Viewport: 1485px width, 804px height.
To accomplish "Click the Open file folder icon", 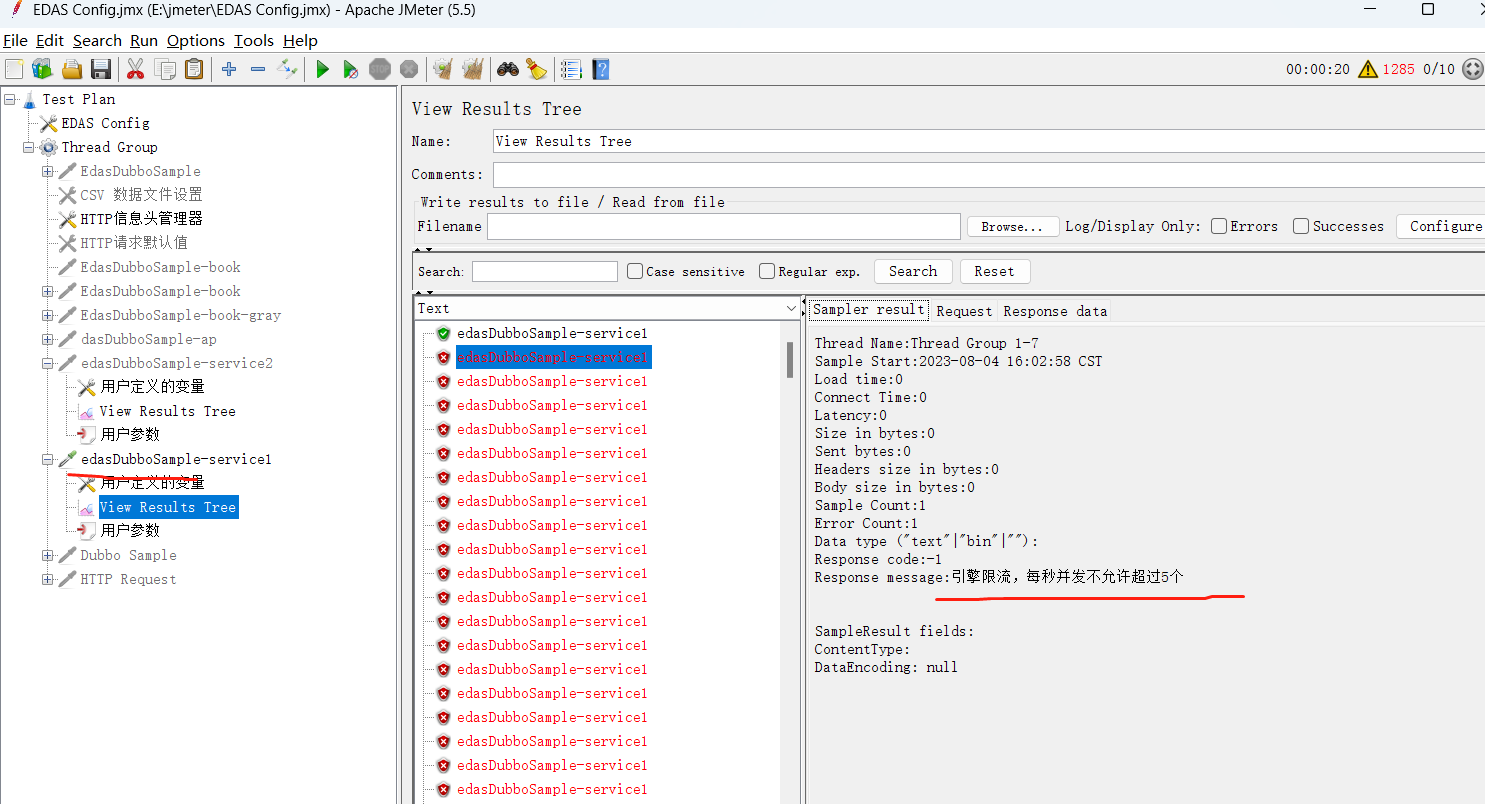I will coord(72,69).
